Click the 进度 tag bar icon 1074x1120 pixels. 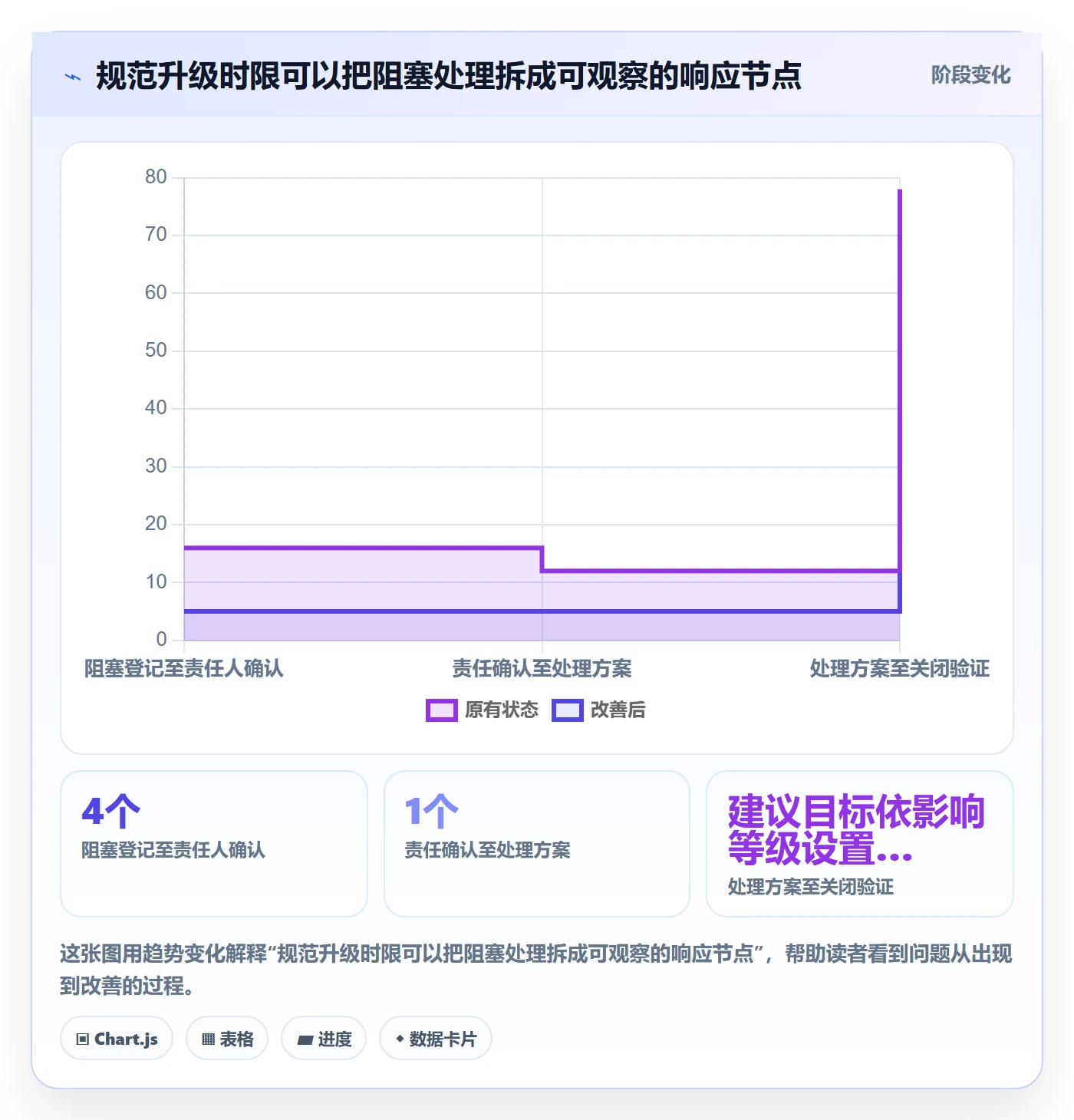pyautogui.click(x=305, y=1039)
